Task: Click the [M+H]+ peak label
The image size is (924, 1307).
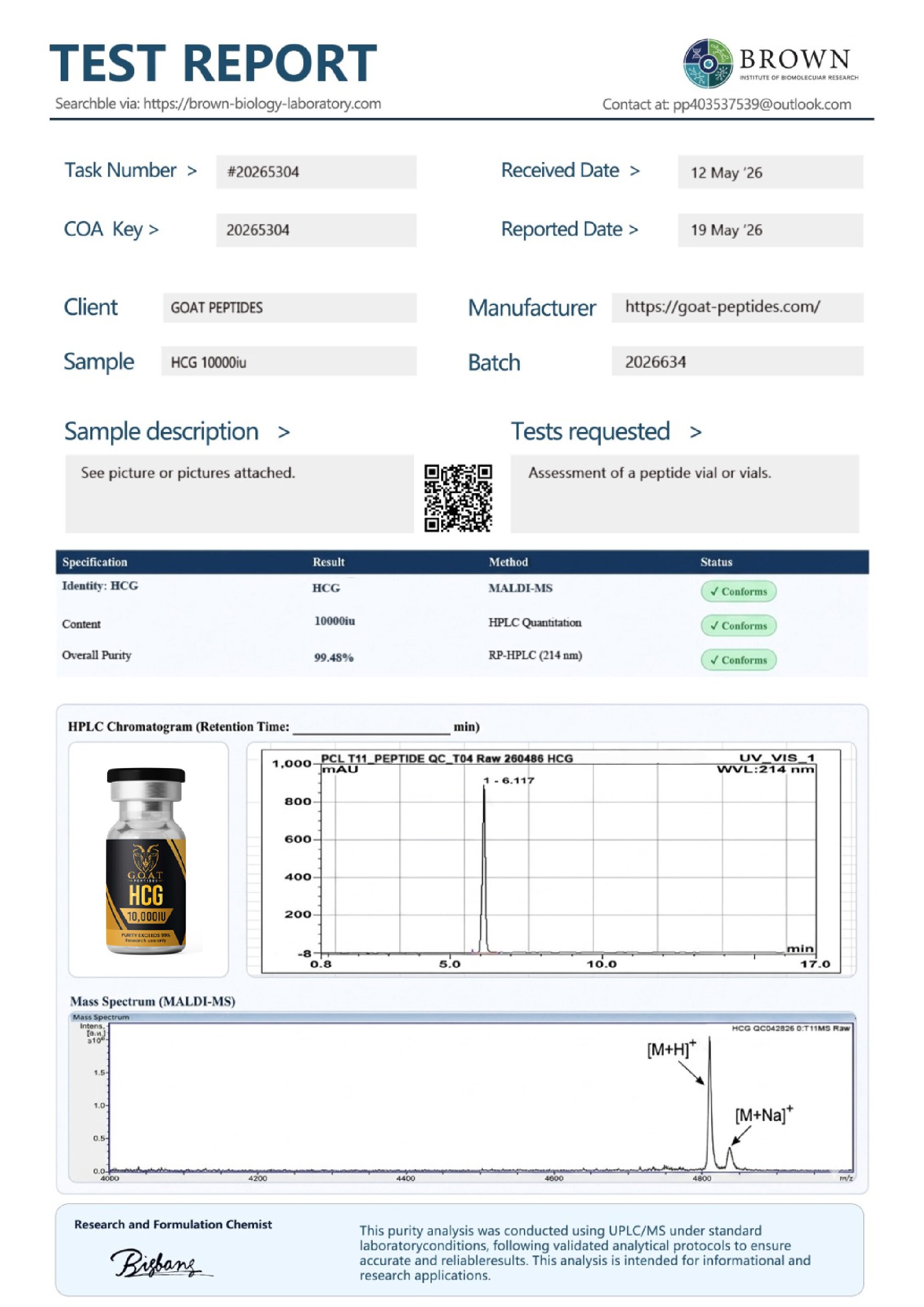Action: [671, 1048]
